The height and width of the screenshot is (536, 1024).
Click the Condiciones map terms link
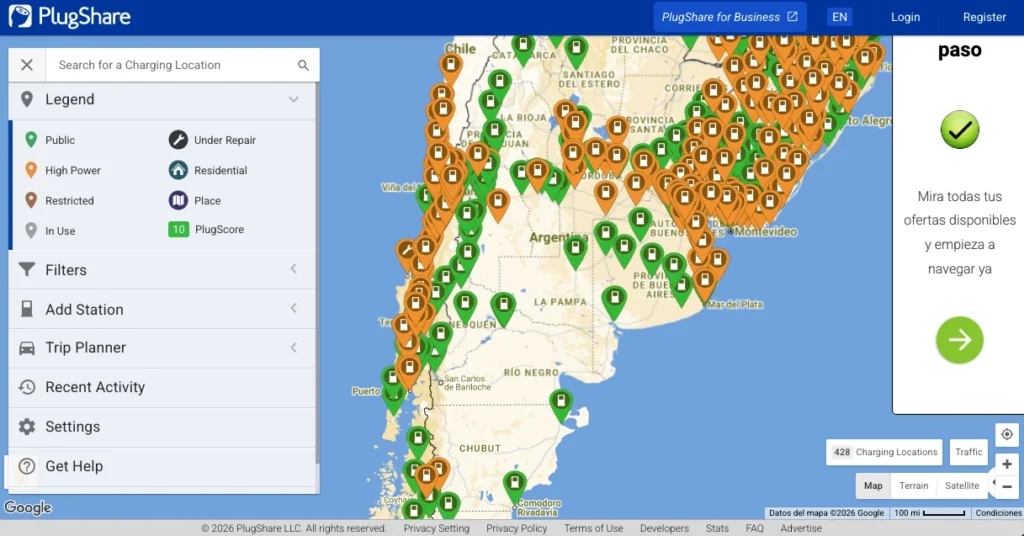(998, 513)
